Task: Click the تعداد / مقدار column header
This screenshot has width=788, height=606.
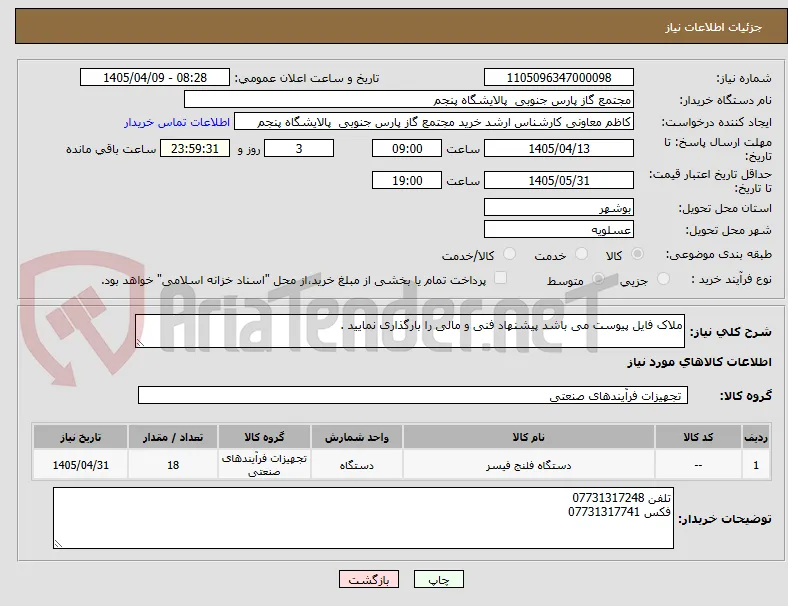Action: (x=173, y=437)
